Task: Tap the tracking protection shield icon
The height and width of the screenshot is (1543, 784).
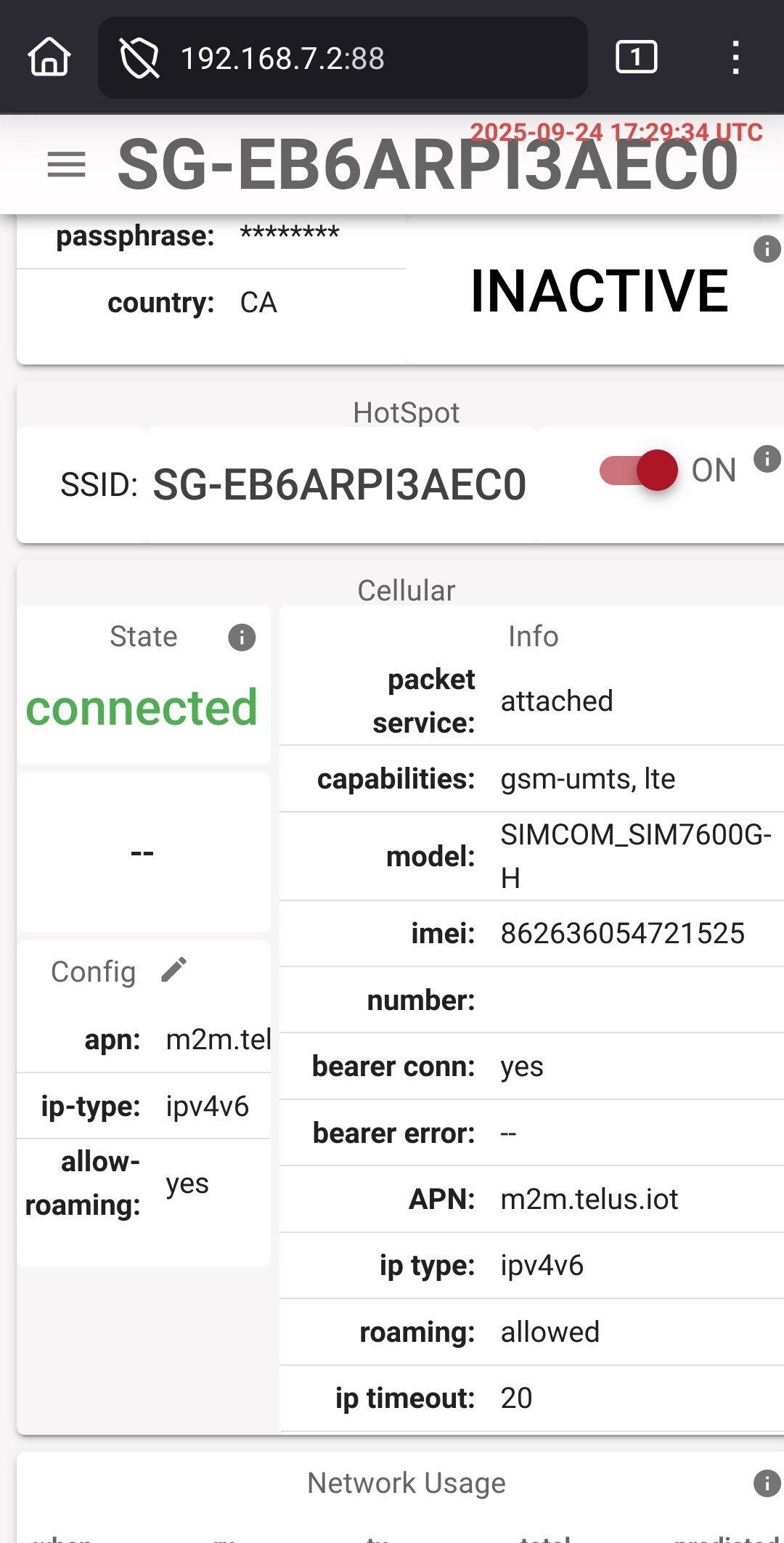Action: [139, 58]
